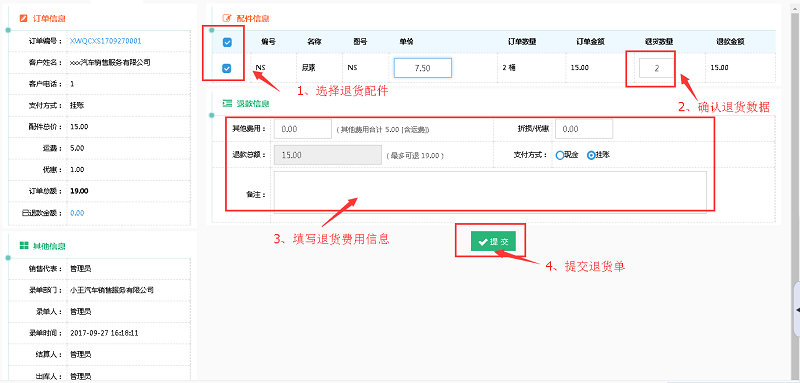Click the 退货数量 column header
This screenshot has width=800, height=383.
(x=659, y=42)
